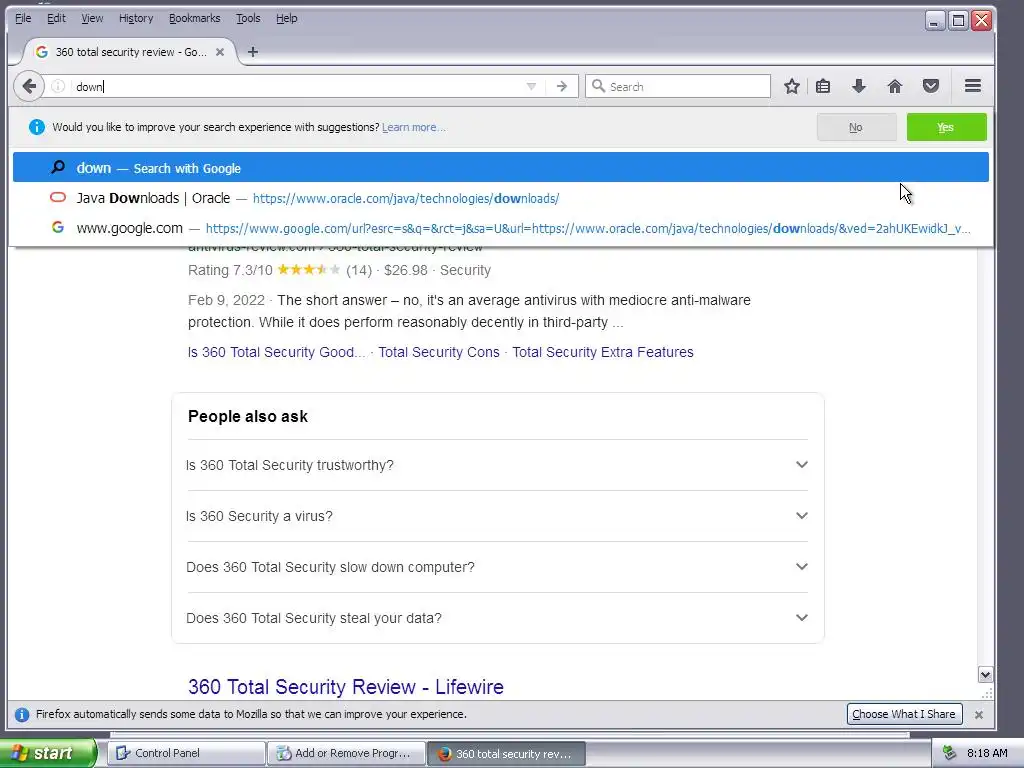Viewport: 1024px width, 768px height.
Task: Switch to Add or Remove Programs taskbar item
Action: [346, 753]
